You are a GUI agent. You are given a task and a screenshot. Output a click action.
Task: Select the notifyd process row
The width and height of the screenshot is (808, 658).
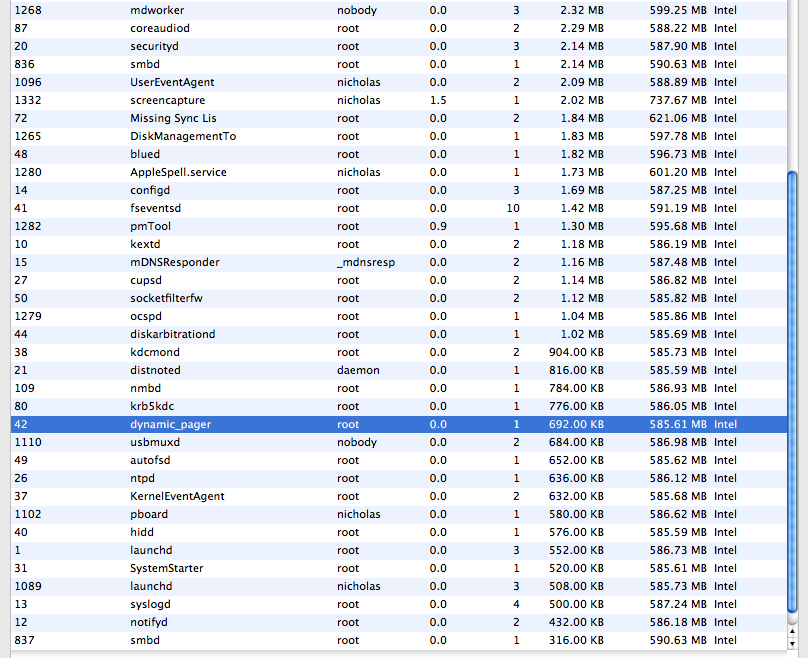tap(399, 623)
